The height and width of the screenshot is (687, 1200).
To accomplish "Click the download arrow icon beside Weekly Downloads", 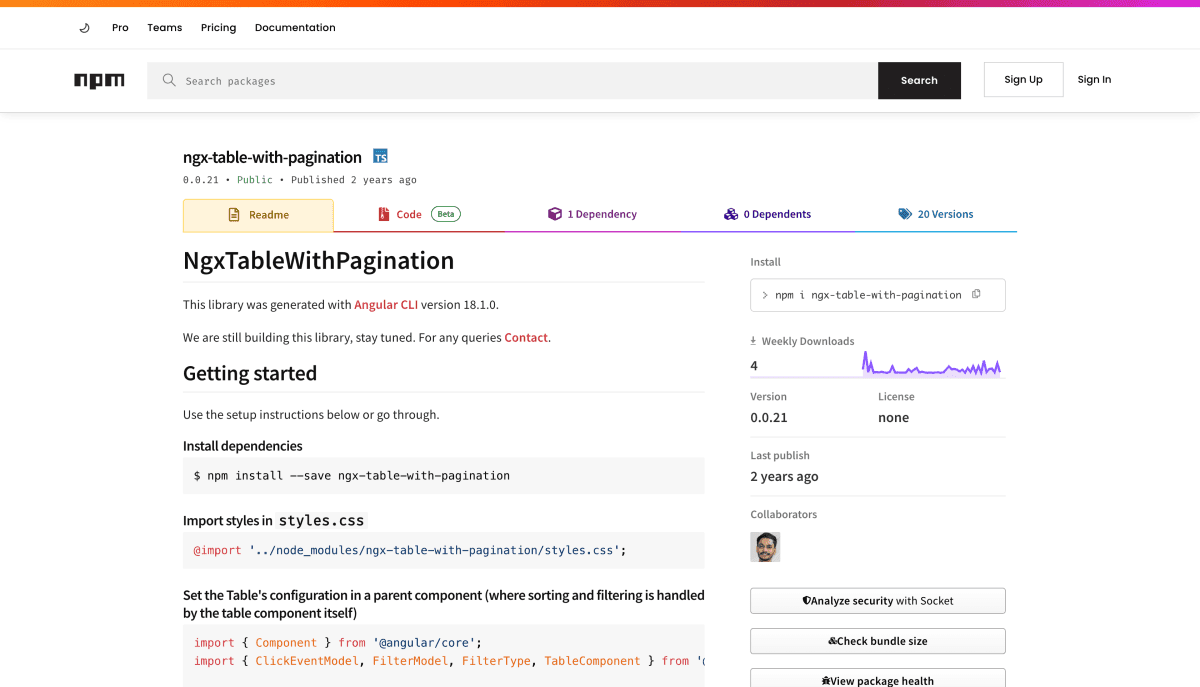I will point(754,341).
